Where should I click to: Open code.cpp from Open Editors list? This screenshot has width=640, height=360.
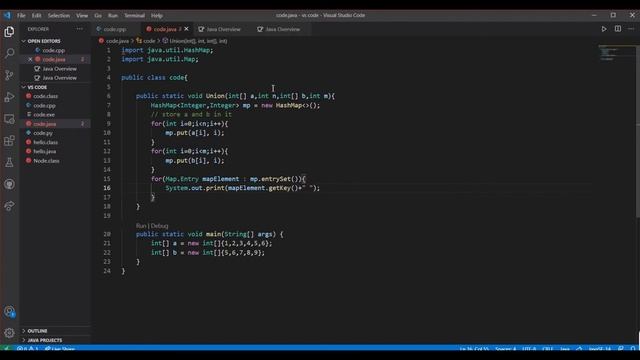[x=53, y=51]
